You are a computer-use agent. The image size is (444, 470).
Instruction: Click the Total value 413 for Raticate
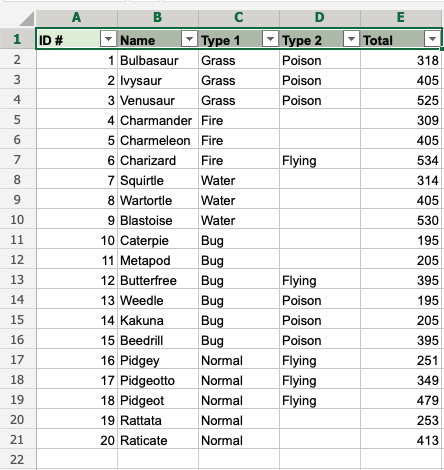click(401, 440)
